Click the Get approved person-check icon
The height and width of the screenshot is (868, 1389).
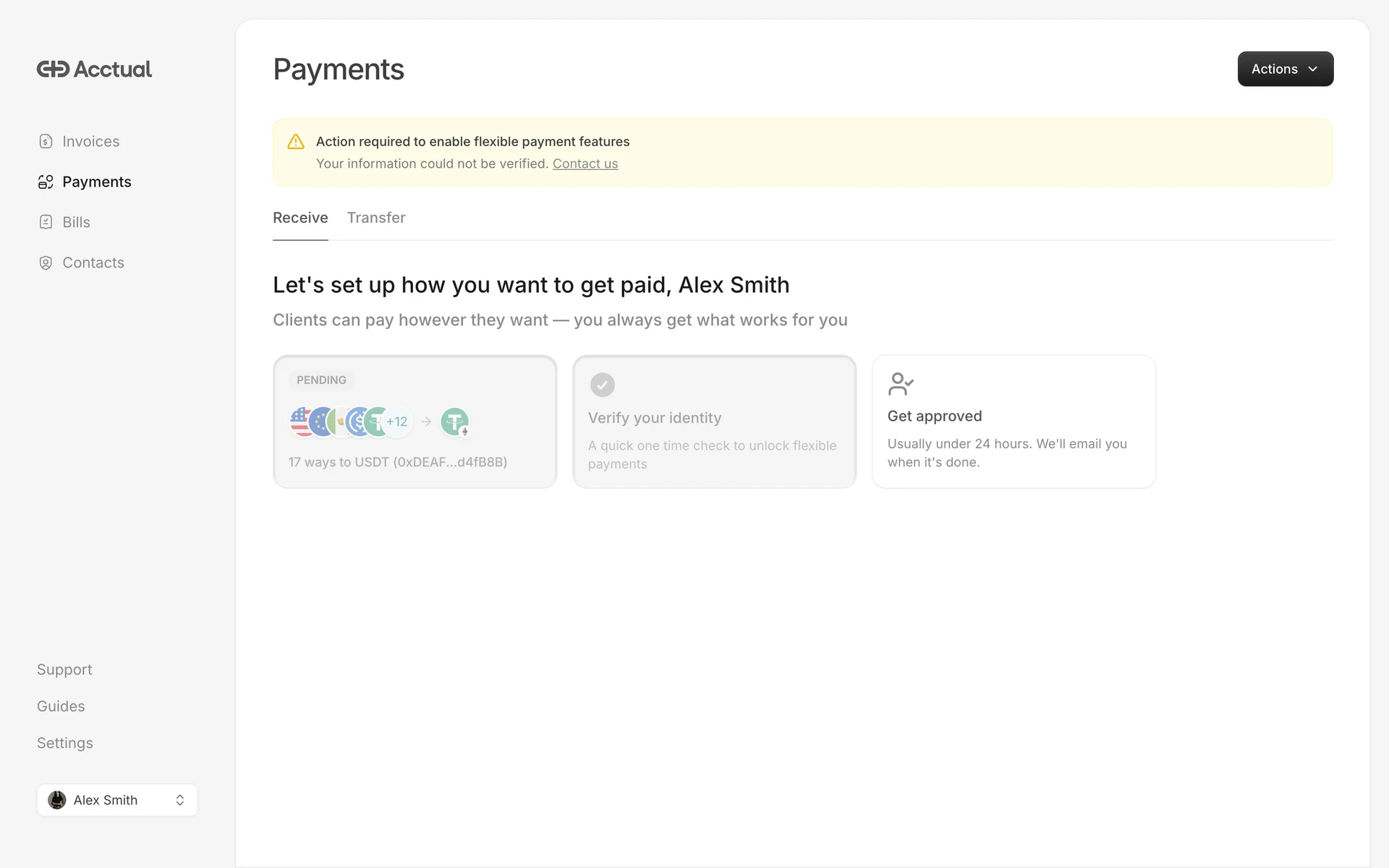900,384
